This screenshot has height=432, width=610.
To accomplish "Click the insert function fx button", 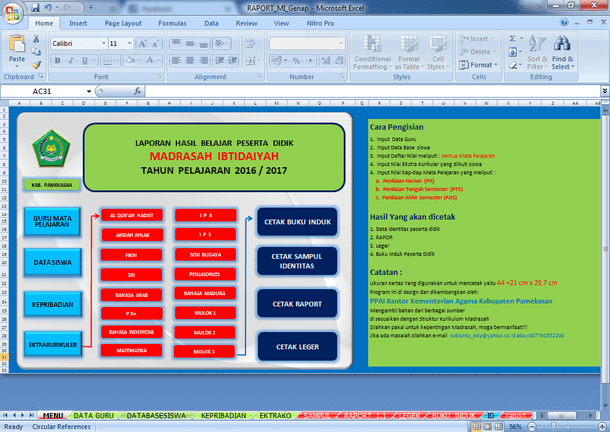I will pyautogui.click(x=137, y=91).
